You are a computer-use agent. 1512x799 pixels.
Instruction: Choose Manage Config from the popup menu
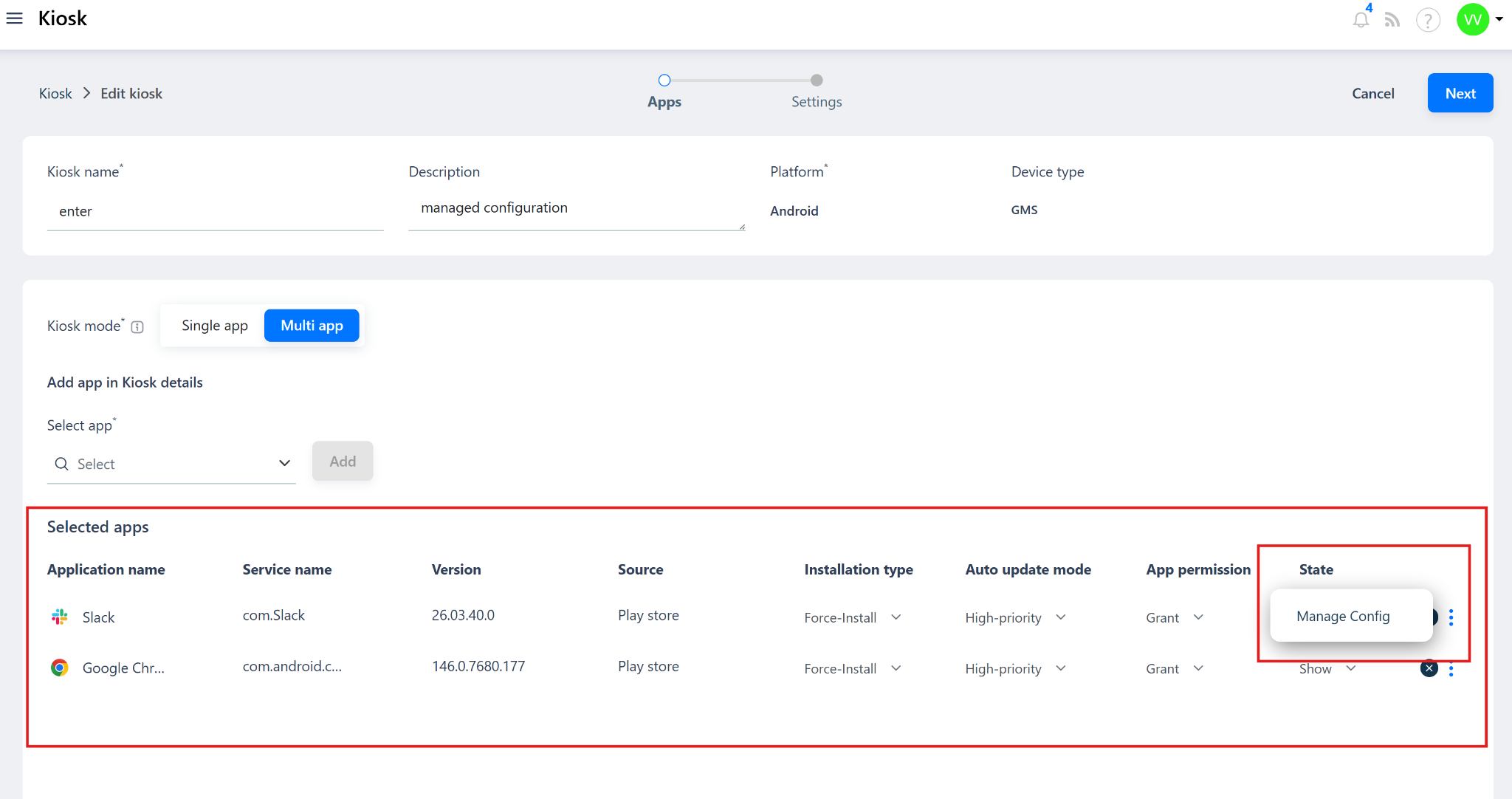[1343, 616]
